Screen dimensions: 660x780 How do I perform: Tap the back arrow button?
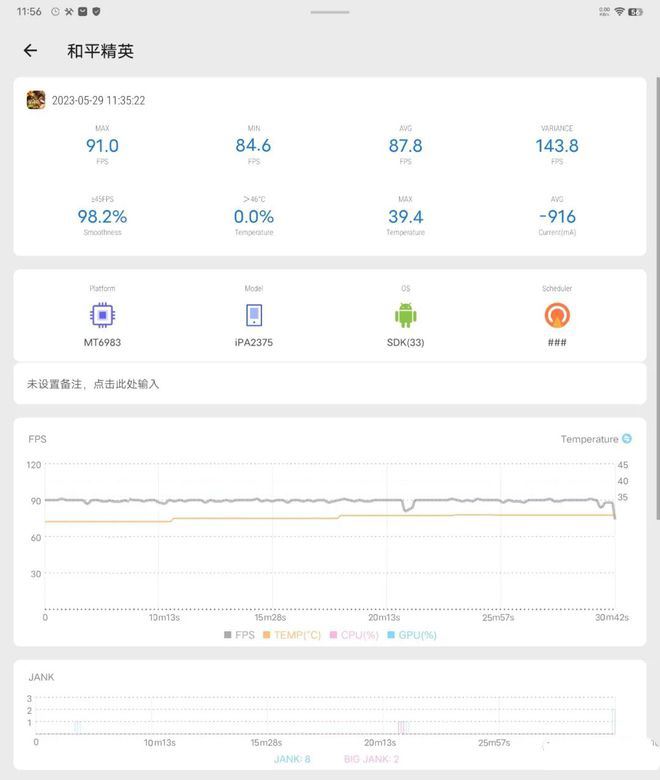click(x=30, y=51)
